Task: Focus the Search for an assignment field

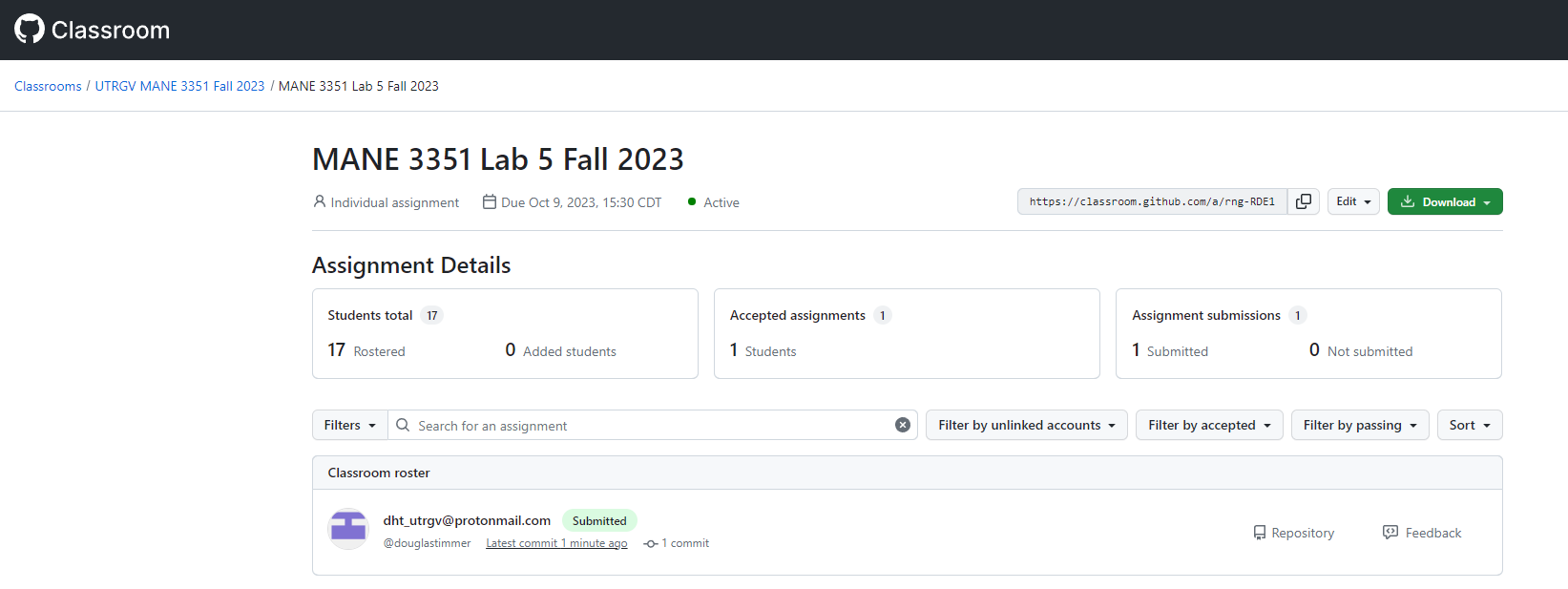Action: [649, 426]
